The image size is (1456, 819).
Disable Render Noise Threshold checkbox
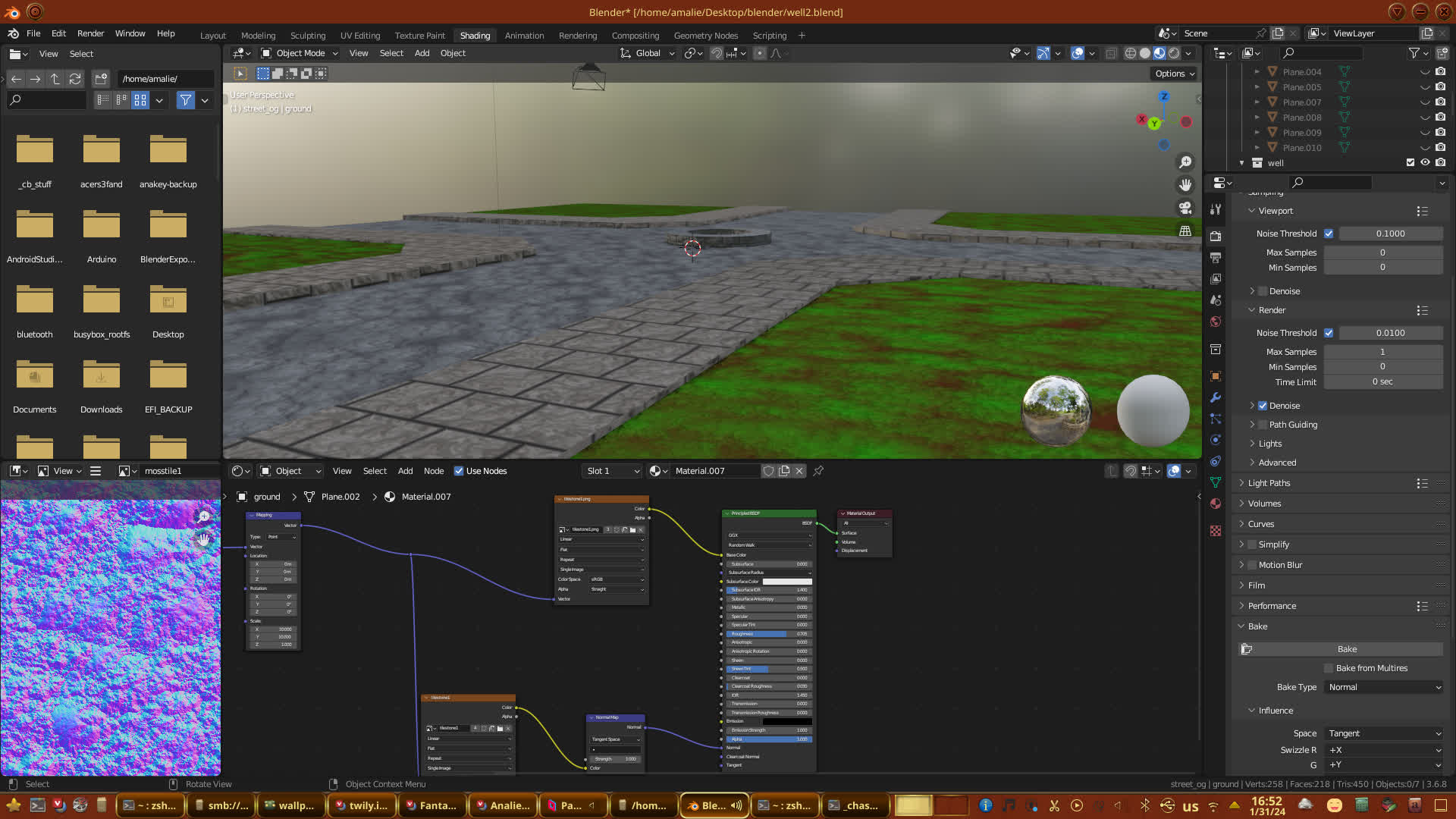tap(1329, 333)
